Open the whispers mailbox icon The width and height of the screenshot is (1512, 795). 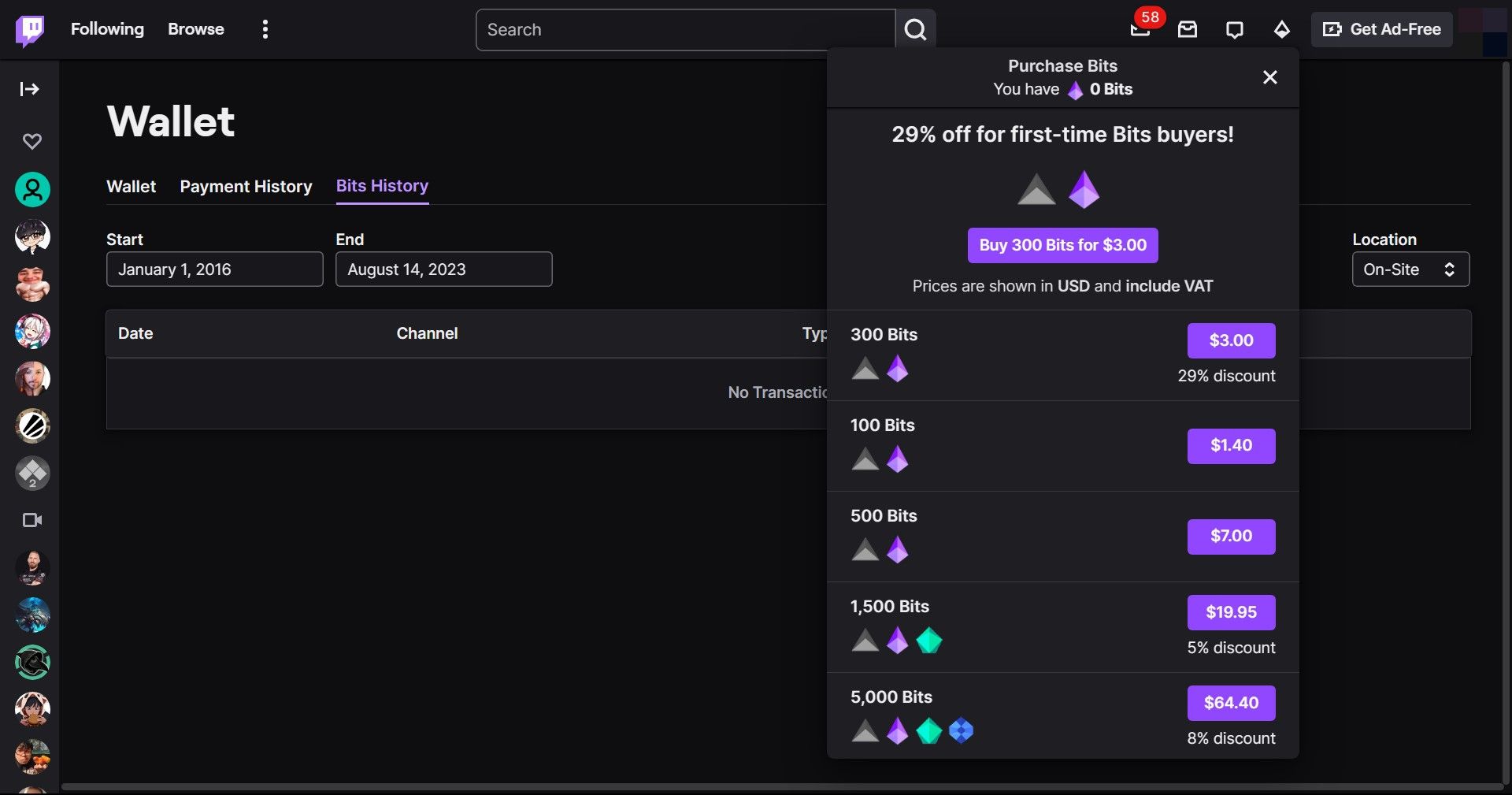click(1187, 30)
